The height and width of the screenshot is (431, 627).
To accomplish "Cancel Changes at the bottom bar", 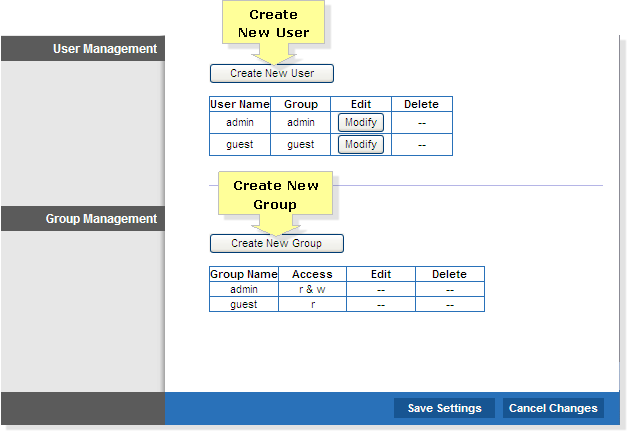I will pyautogui.click(x=553, y=408).
